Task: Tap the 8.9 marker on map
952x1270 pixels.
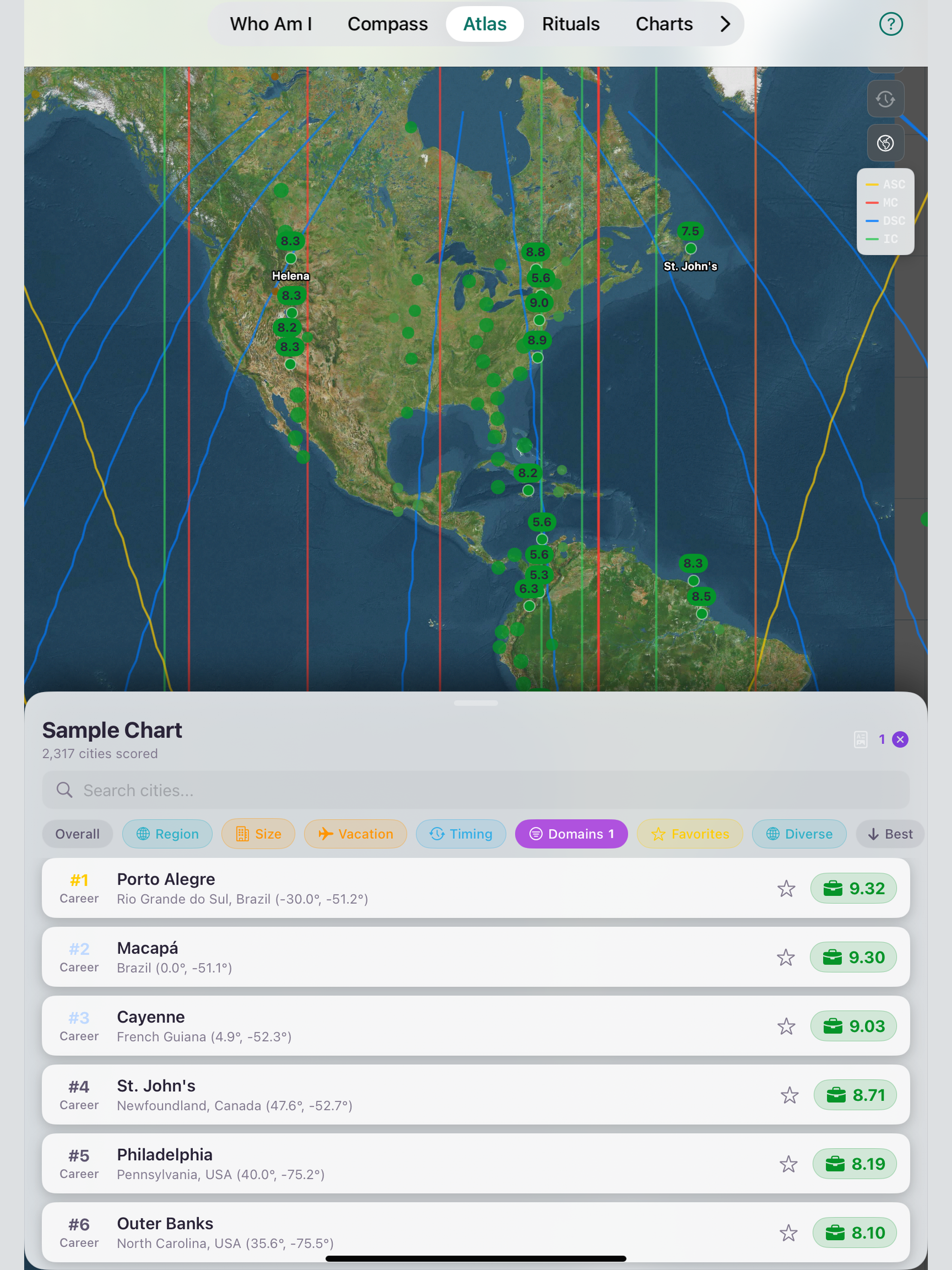Action: [x=537, y=340]
